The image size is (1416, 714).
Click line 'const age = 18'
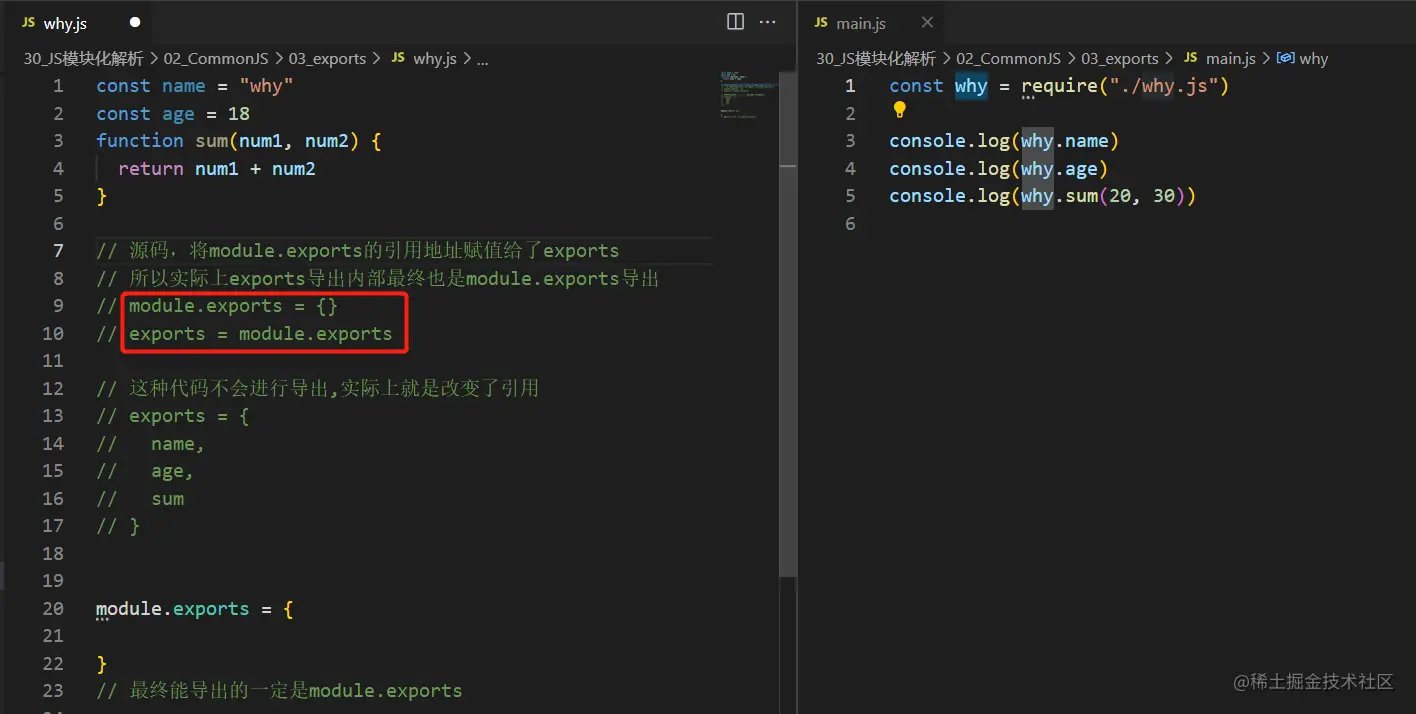pos(173,114)
